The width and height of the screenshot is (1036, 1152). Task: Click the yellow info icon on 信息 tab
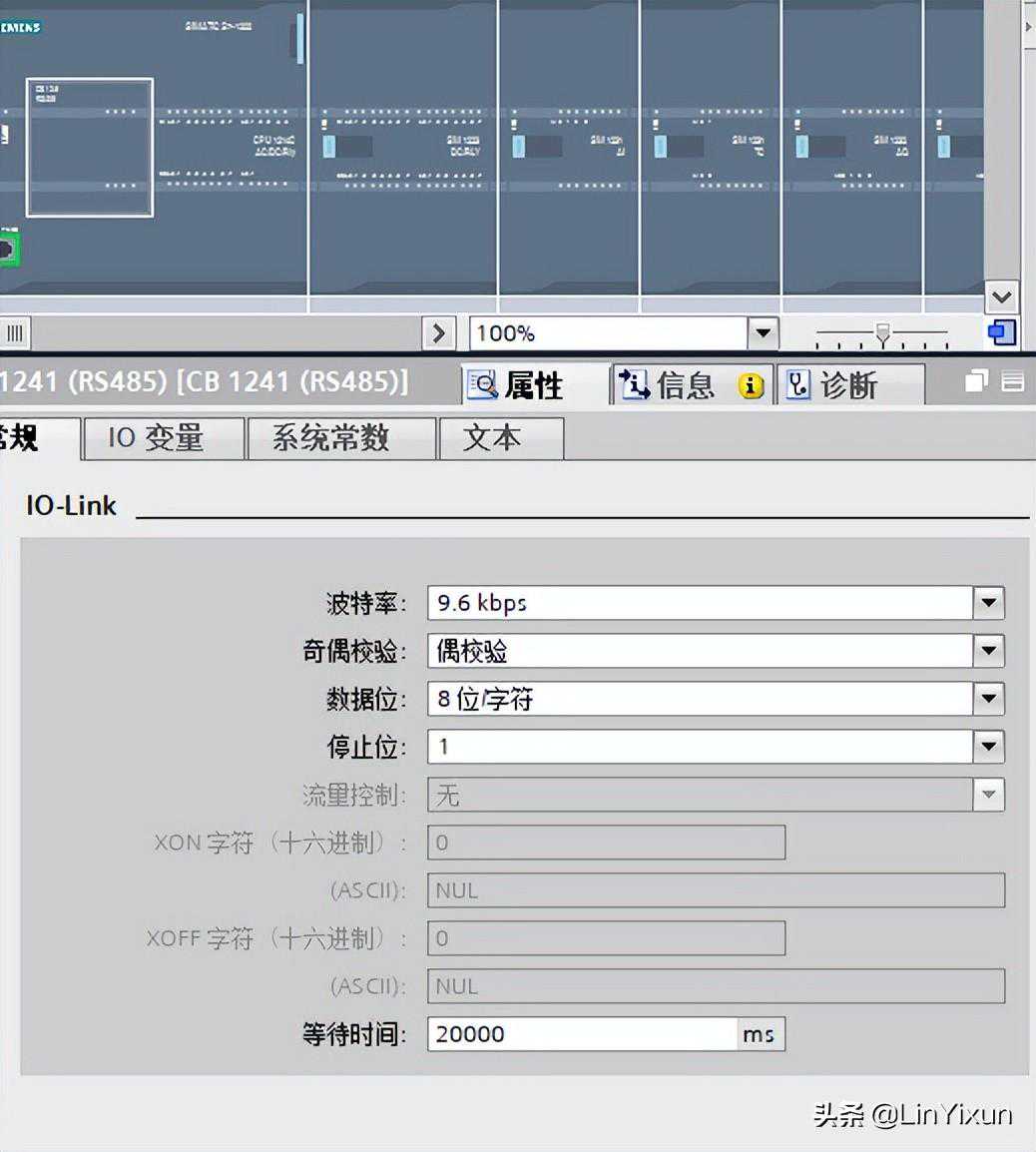point(751,386)
